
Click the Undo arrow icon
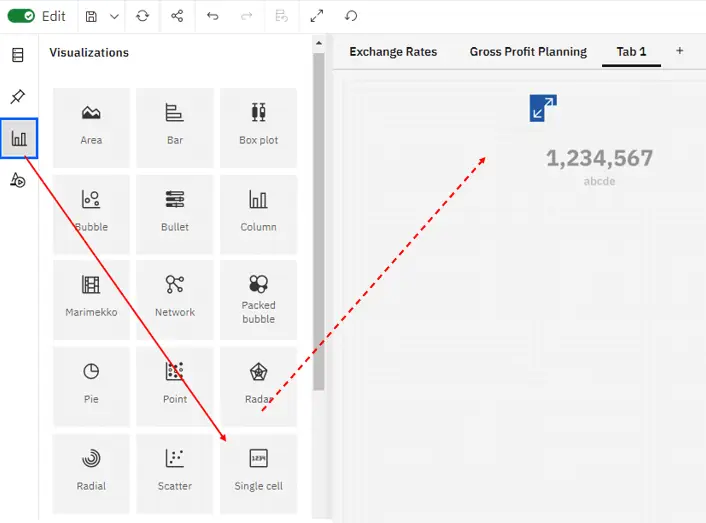pos(213,16)
